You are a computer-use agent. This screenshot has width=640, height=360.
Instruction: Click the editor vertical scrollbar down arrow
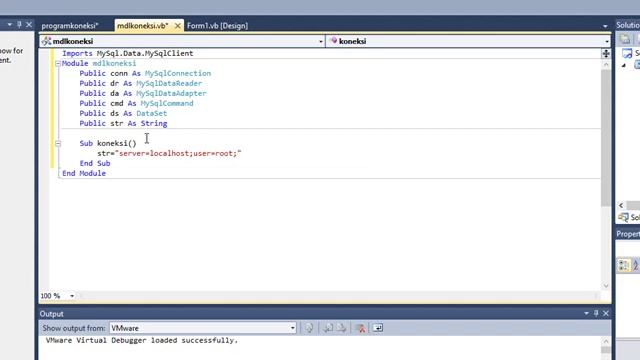[x=606, y=286]
